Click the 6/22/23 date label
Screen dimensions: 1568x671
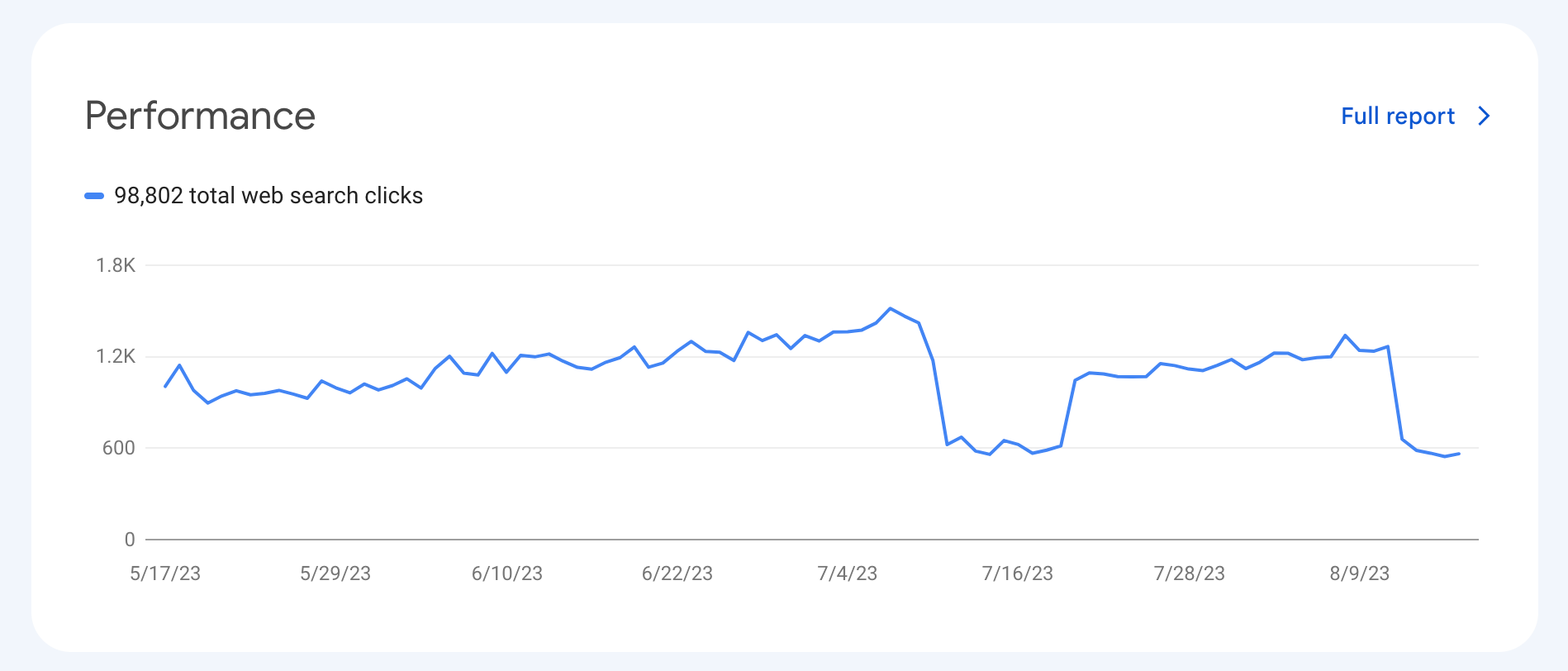pyautogui.click(x=677, y=573)
